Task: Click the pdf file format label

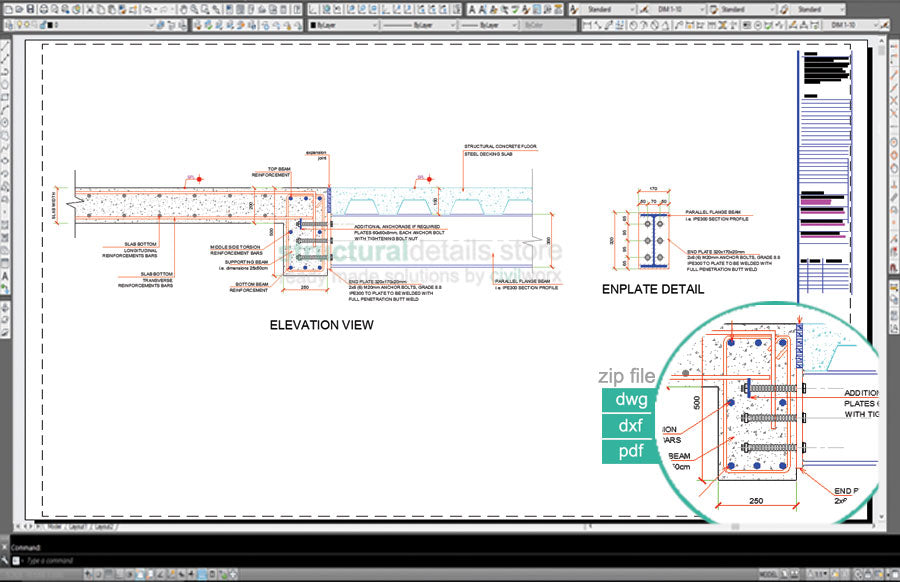Action: click(631, 451)
